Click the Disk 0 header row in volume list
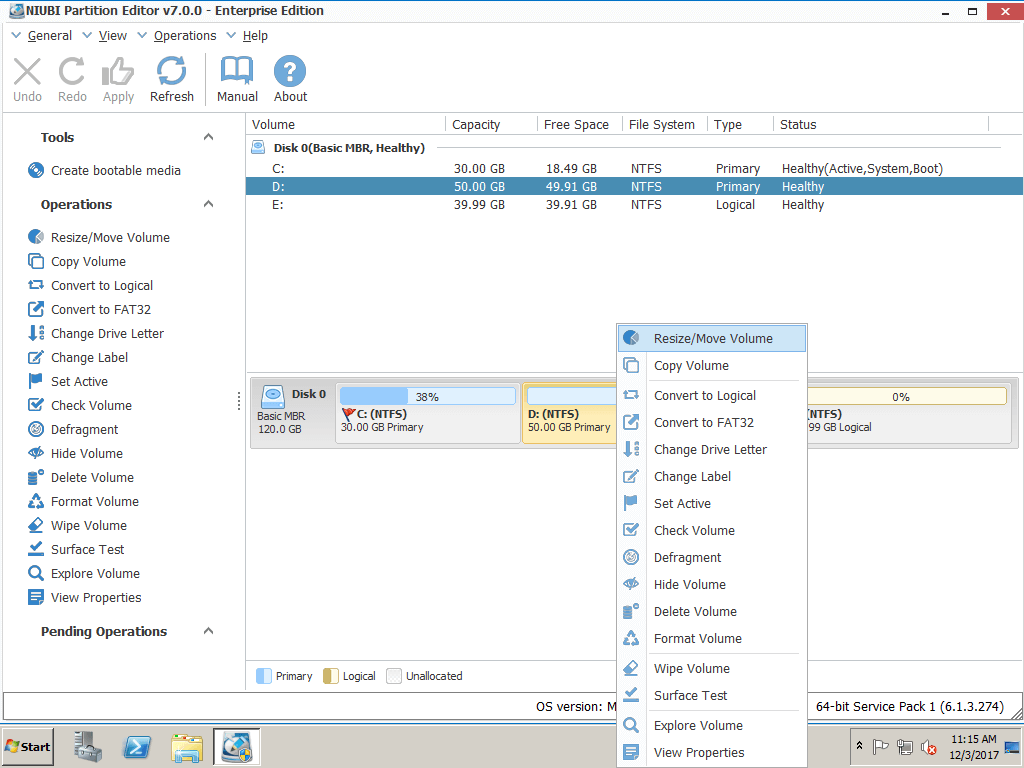This screenshot has width=1024, height=768. pos(626,148)
